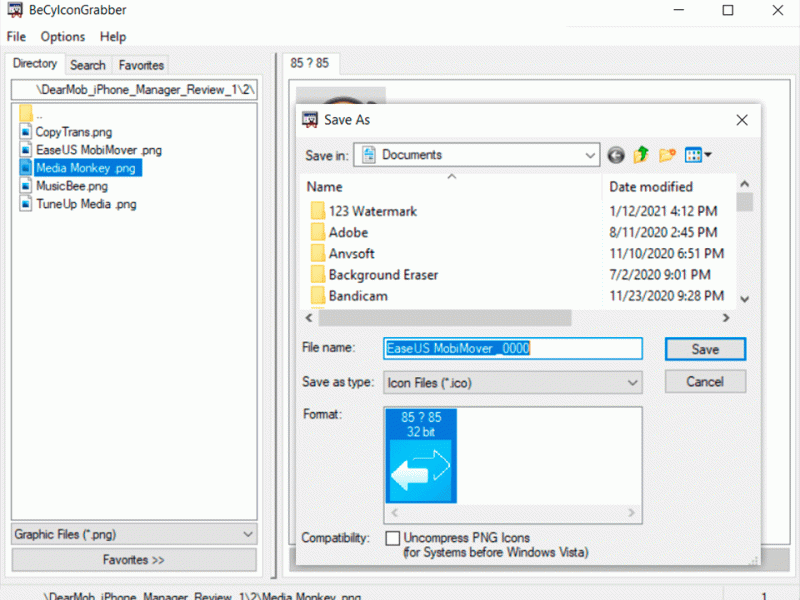This screenshot has width=800, height=600.
Task: Click the horizontal scrollbar right arrow in file list
Action: tap(726, 318)
